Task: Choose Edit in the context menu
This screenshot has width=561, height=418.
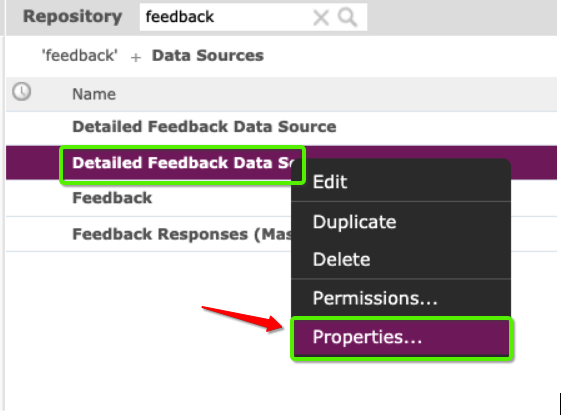Action: point(401,182)
